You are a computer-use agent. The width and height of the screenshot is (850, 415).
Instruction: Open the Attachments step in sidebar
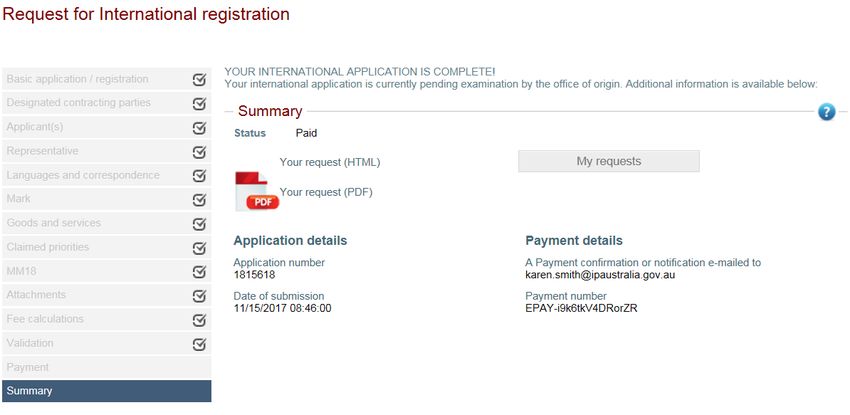click(107, 295)
